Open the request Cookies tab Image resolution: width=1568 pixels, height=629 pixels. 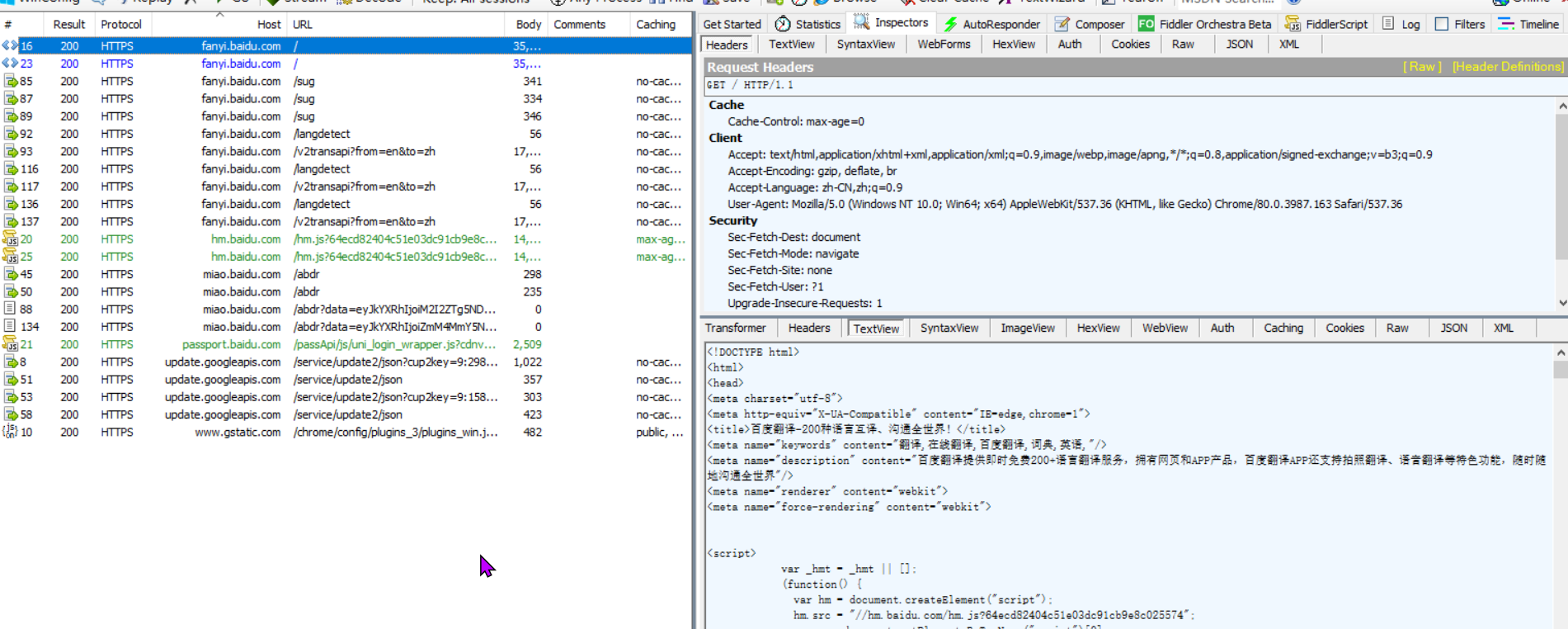[1130, 45]
